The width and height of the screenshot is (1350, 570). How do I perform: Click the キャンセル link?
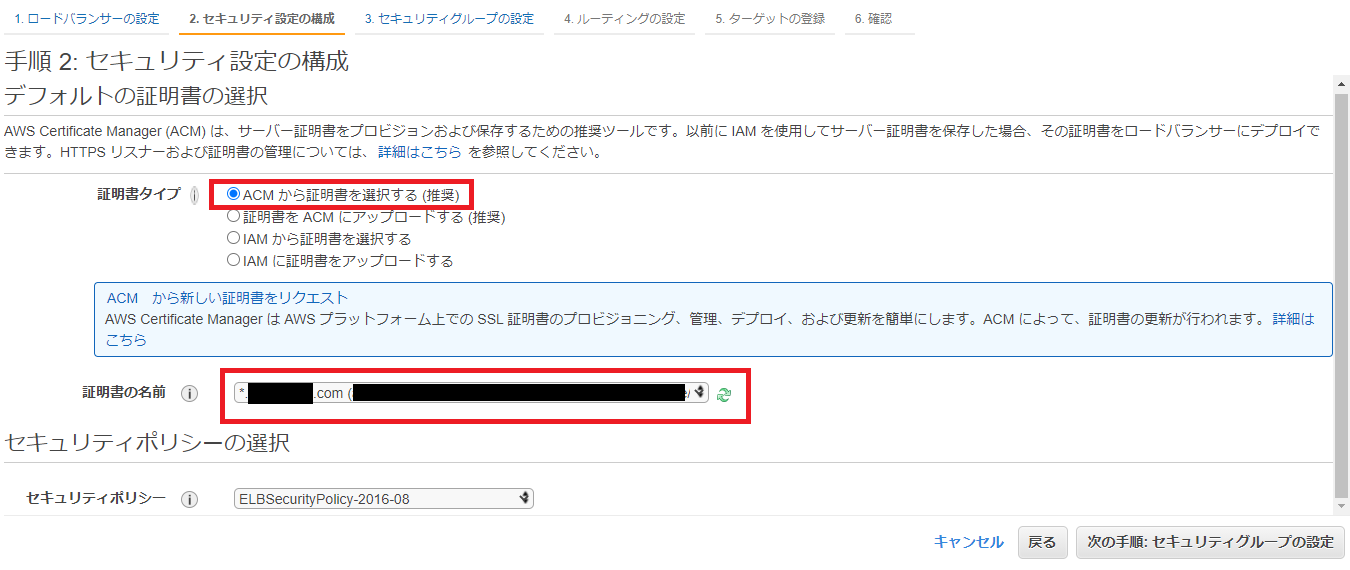969,542
